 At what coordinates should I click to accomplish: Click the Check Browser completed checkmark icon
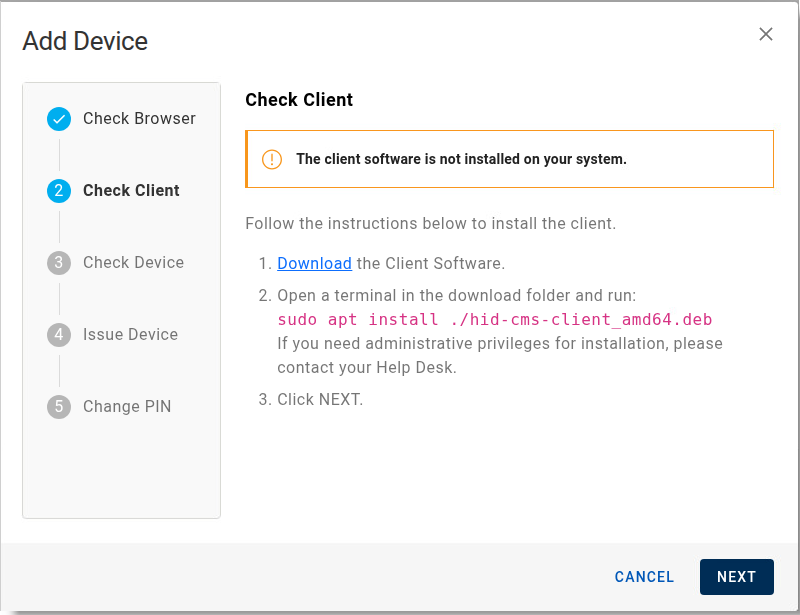59,119
